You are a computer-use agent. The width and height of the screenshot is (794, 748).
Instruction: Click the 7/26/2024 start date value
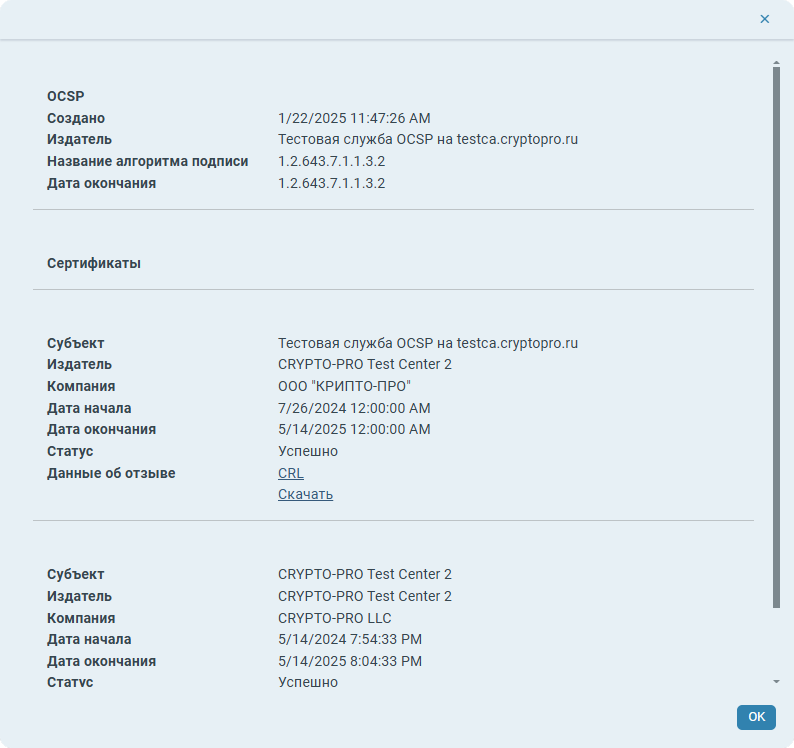click(x=354, y=408)
